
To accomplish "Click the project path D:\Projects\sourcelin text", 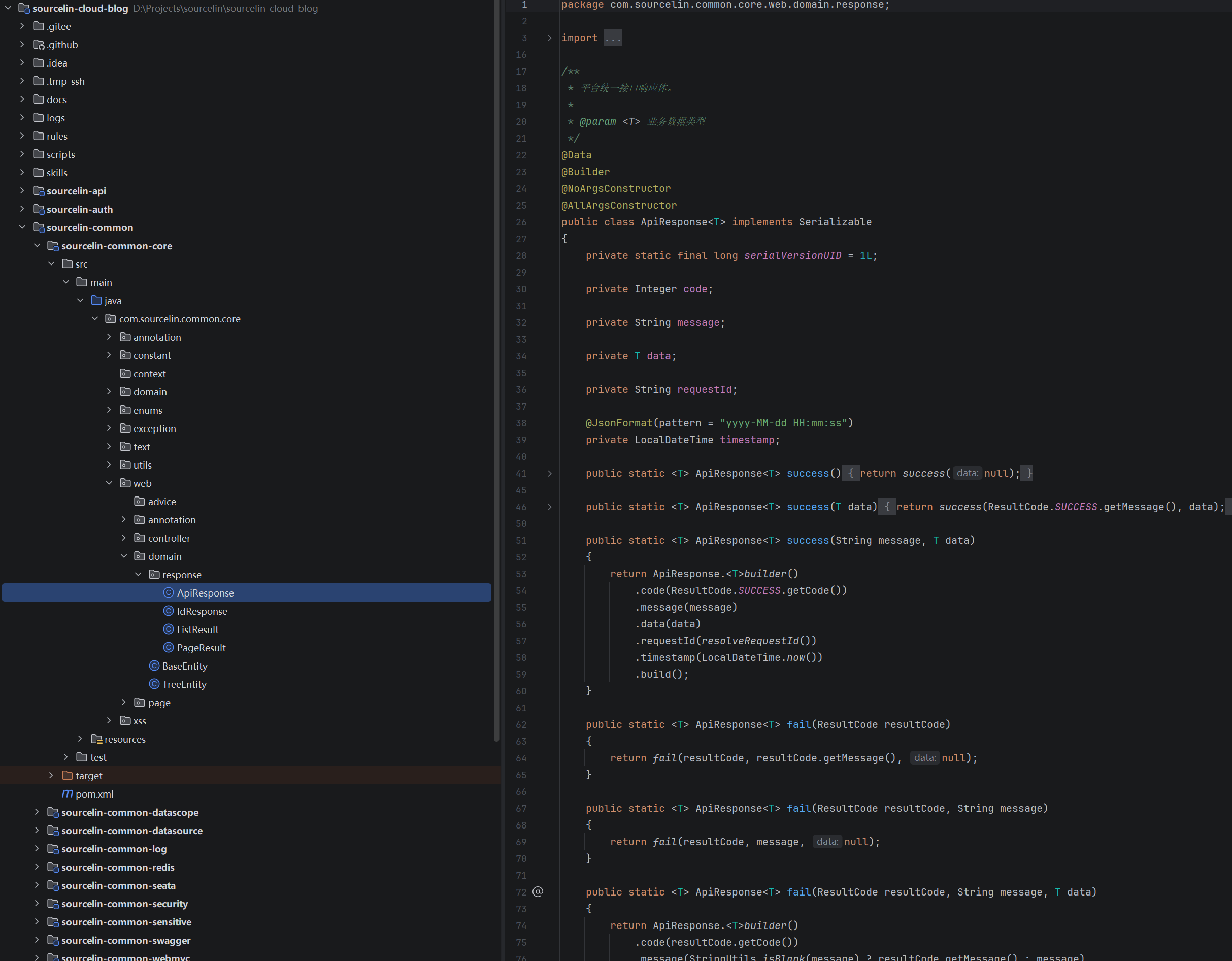I will (226, 9).
